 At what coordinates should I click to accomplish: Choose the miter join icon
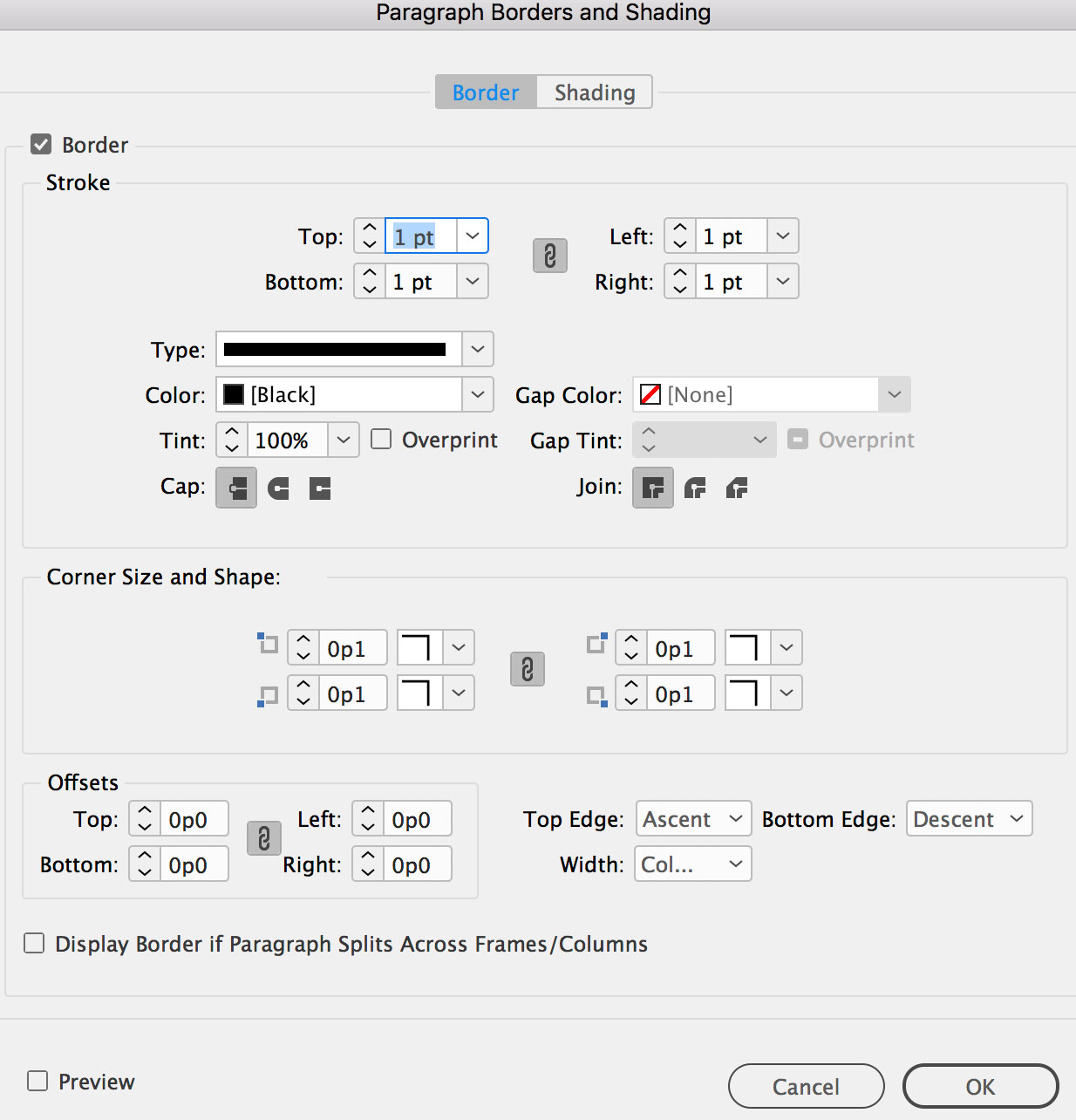click(x=653, y=488)
